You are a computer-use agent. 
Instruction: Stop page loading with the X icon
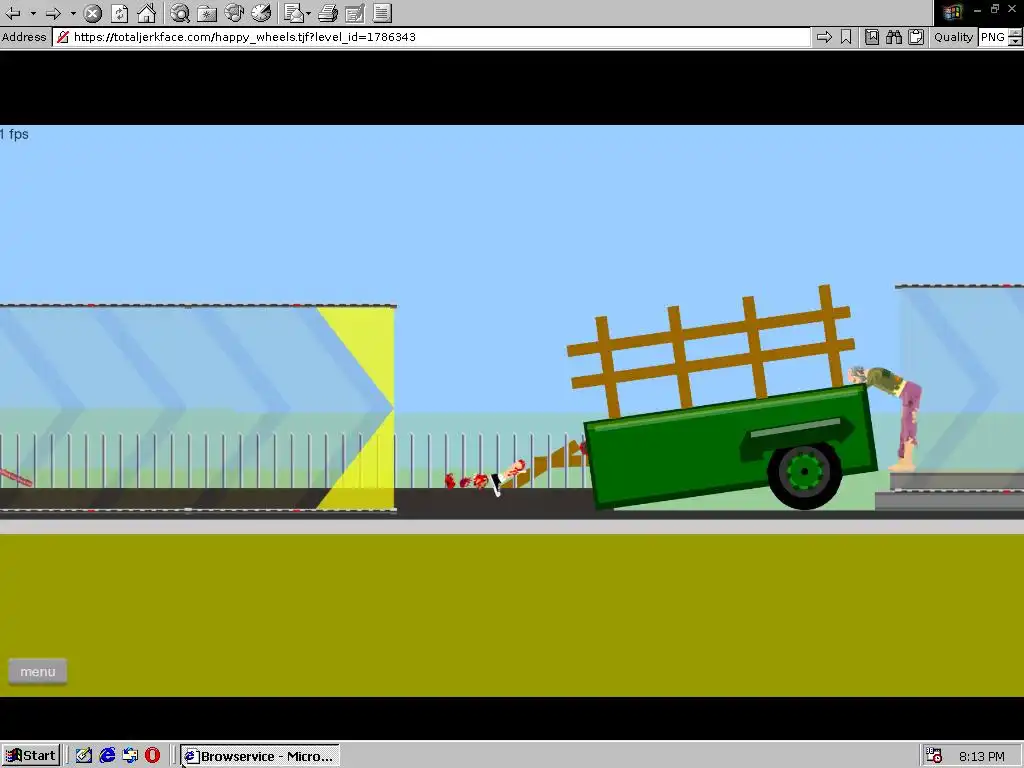93,13
